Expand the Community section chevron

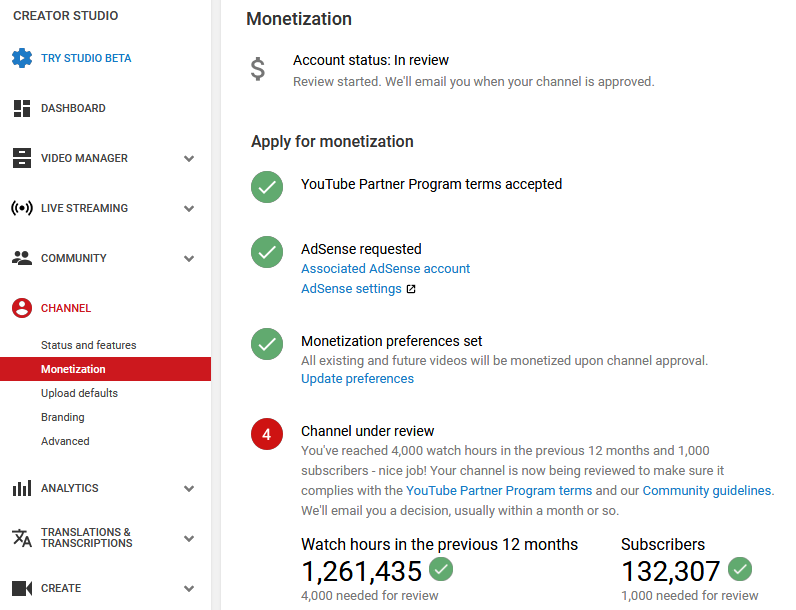pos(189,258)
